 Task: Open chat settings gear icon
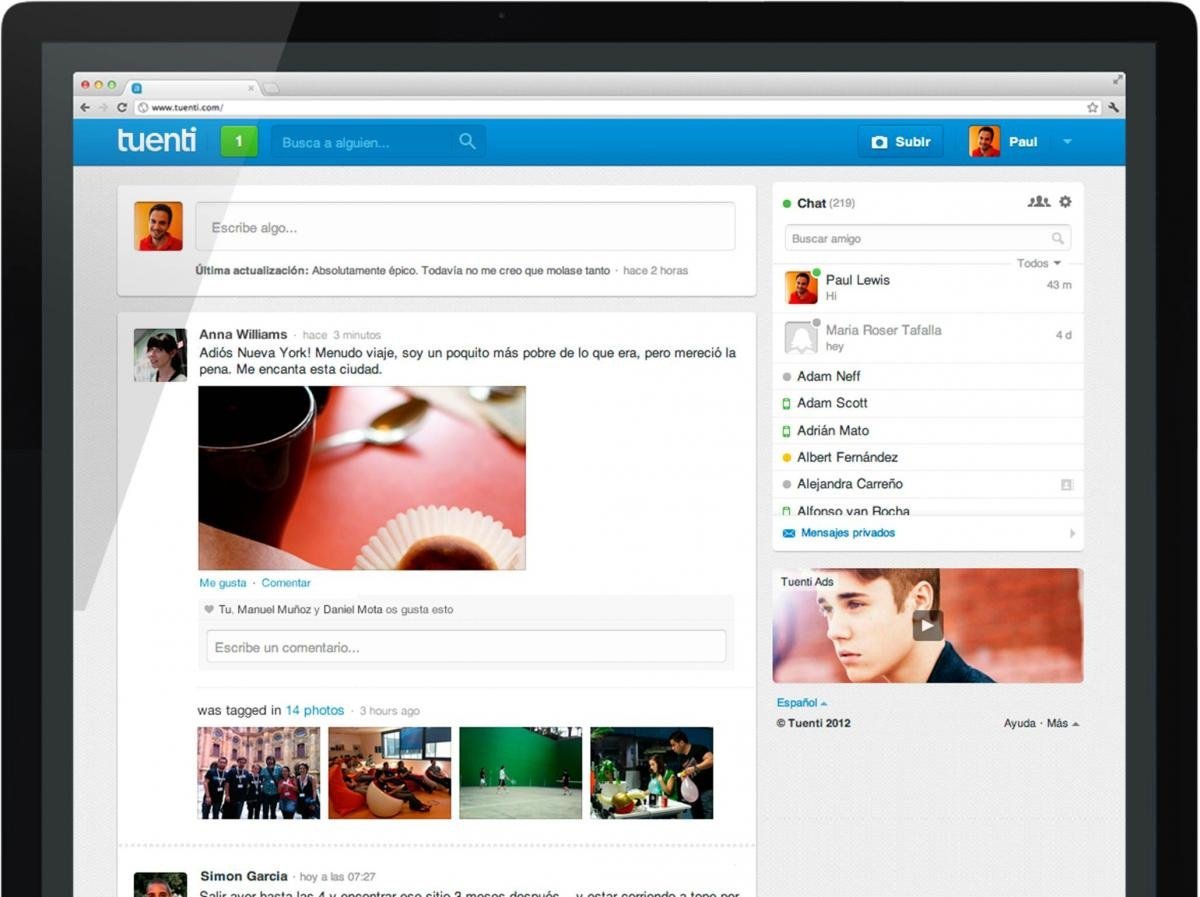click(1065, 202)
